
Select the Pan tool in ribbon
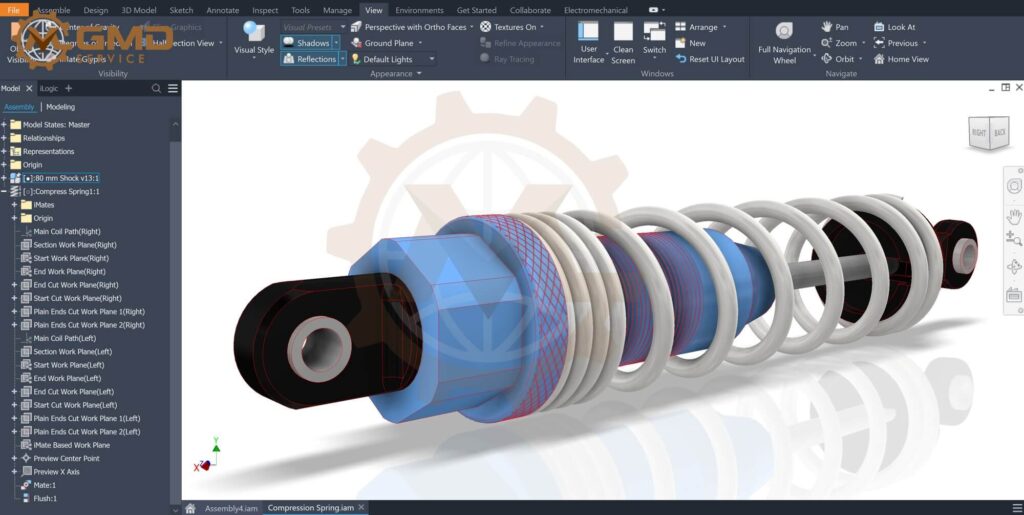[835, 27]
